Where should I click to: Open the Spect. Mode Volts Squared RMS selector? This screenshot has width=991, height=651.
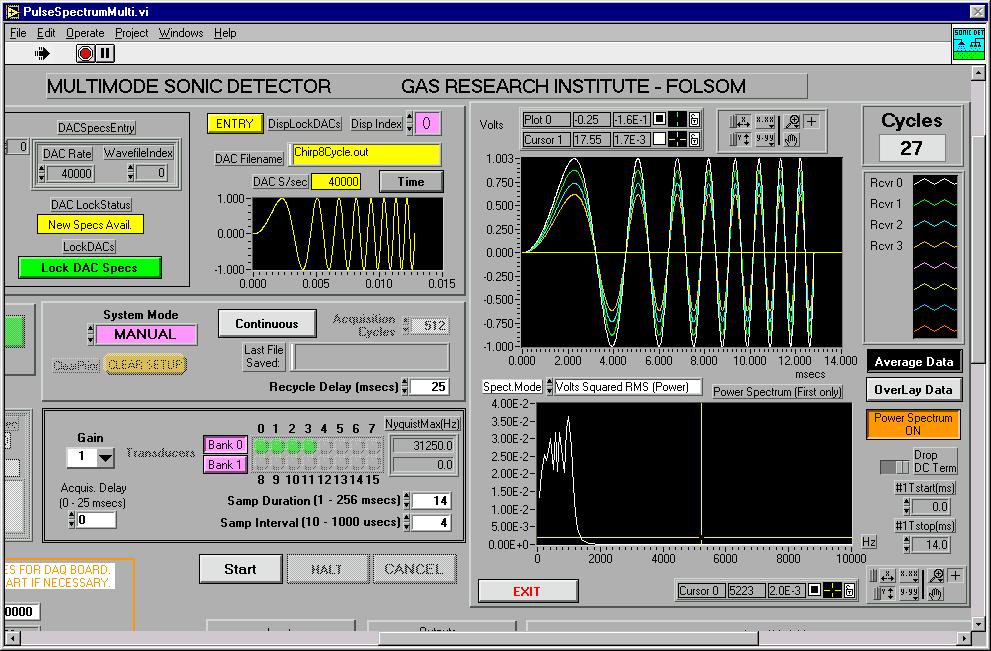(x=628, y=387)
